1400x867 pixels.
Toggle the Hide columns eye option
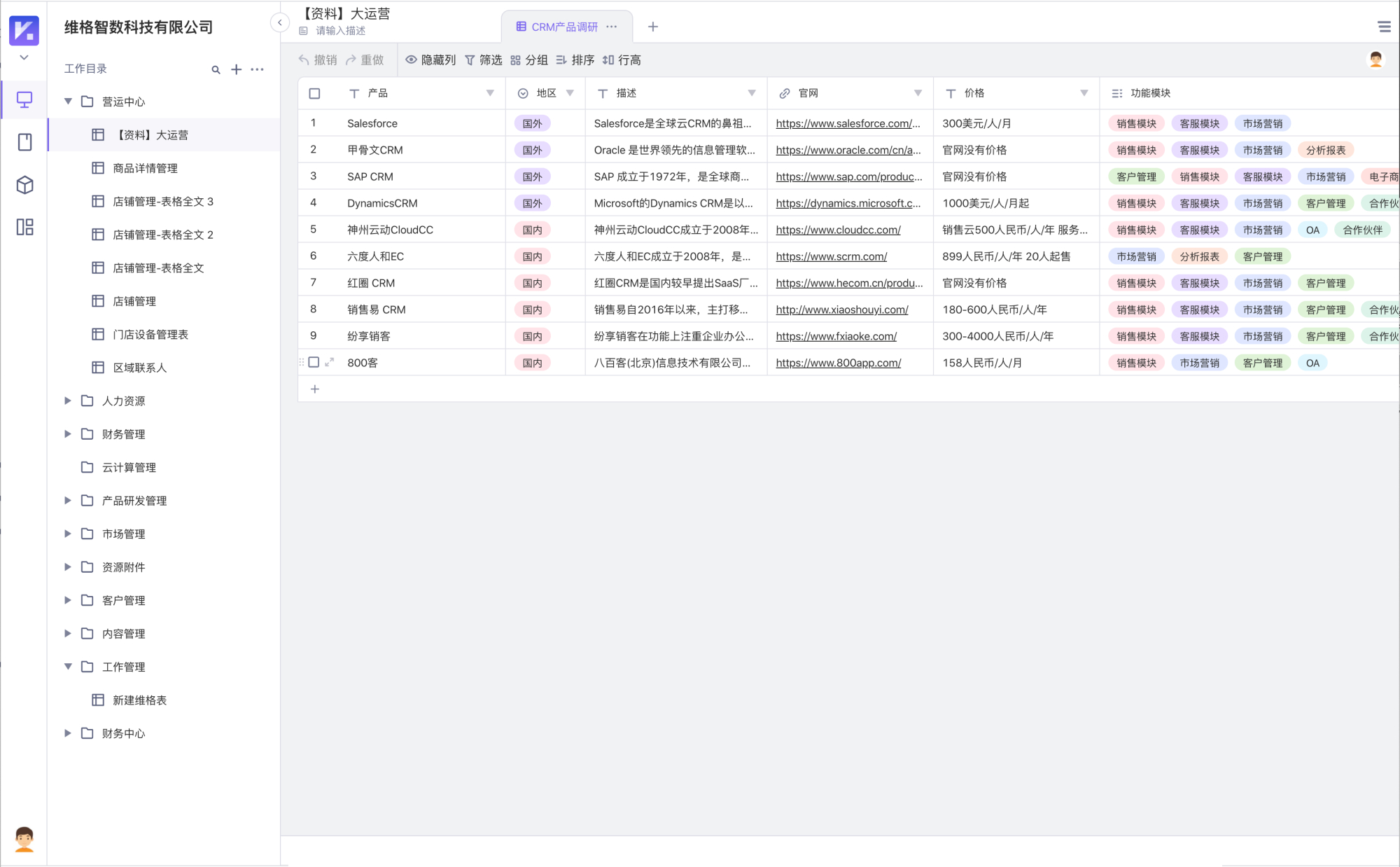click(x=430, y=60)
